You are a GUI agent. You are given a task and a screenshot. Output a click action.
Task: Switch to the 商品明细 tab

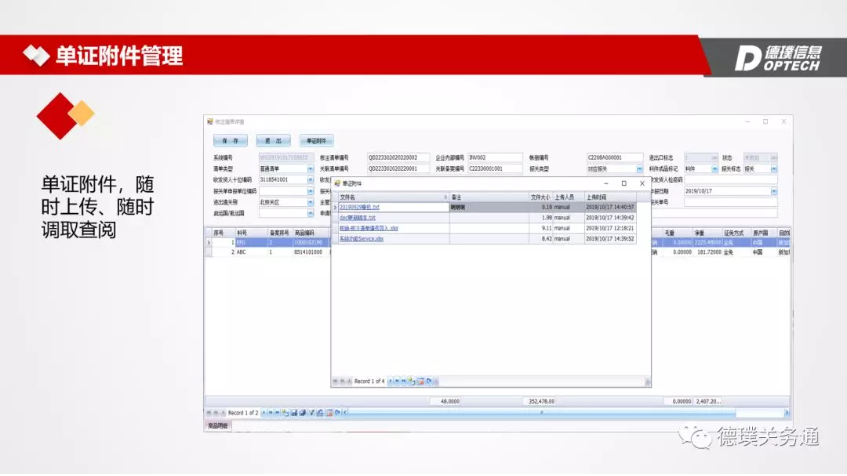click(x=218, y=425)
